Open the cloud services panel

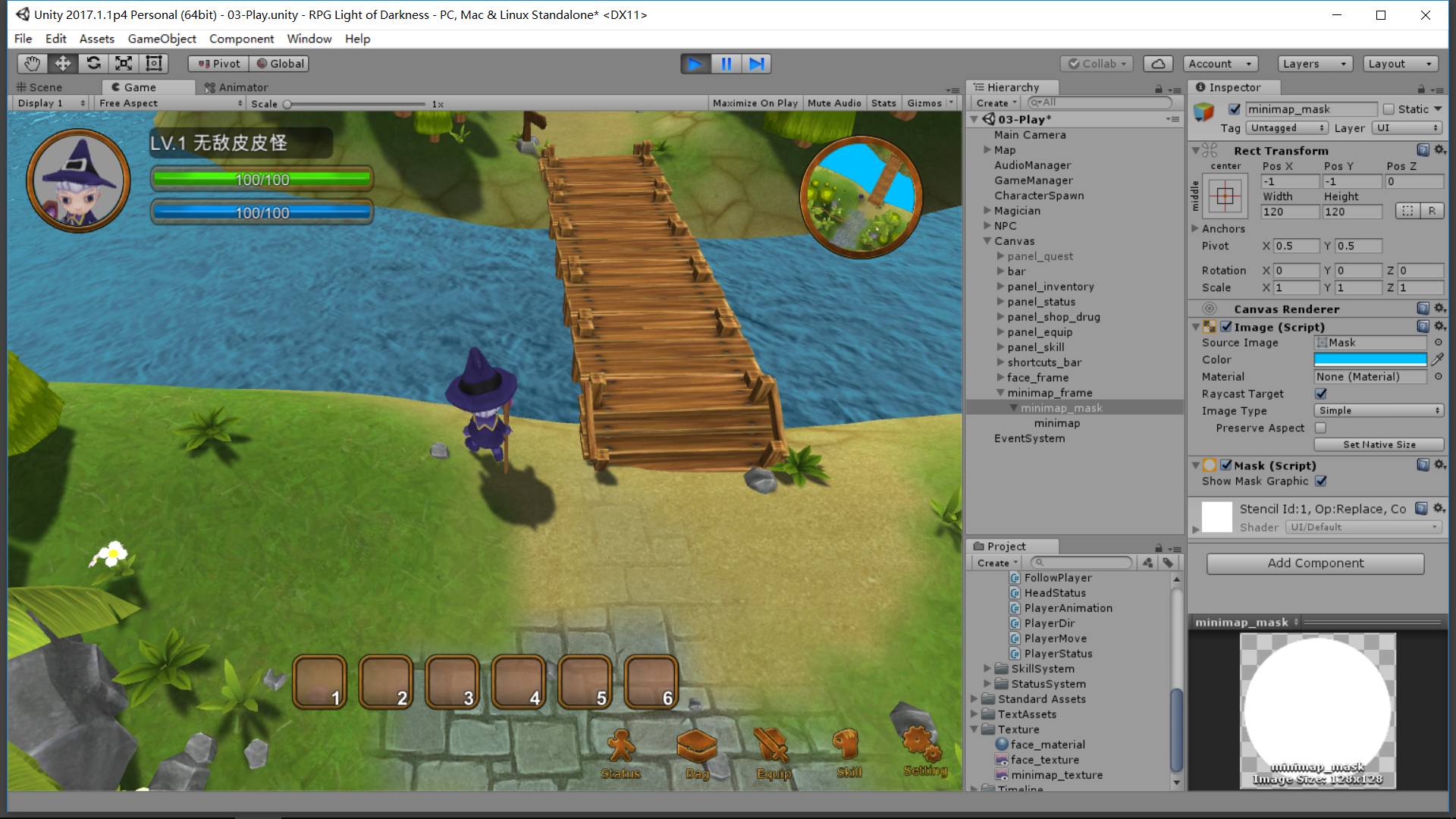(1158, 64)
